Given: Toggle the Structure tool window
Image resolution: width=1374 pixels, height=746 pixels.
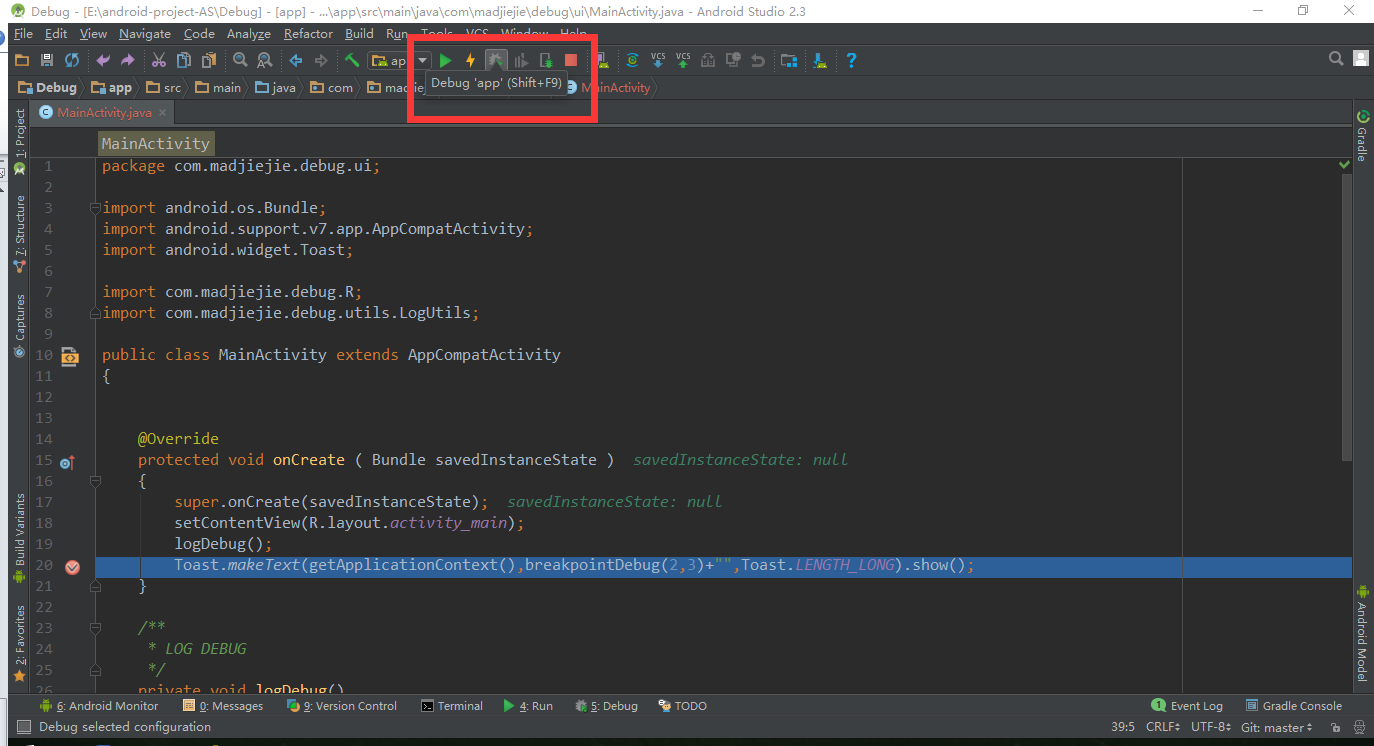Looking at the screenshot, I should click(x=19, y=235).
